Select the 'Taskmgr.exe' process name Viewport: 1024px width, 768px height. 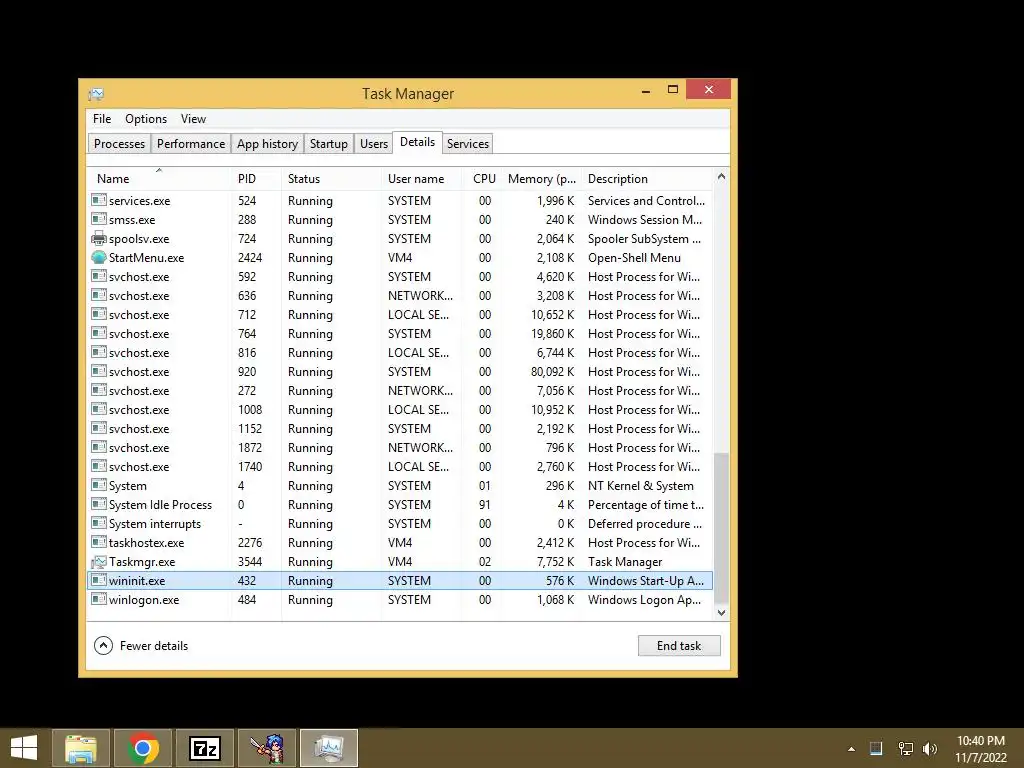tap(142, 562)
